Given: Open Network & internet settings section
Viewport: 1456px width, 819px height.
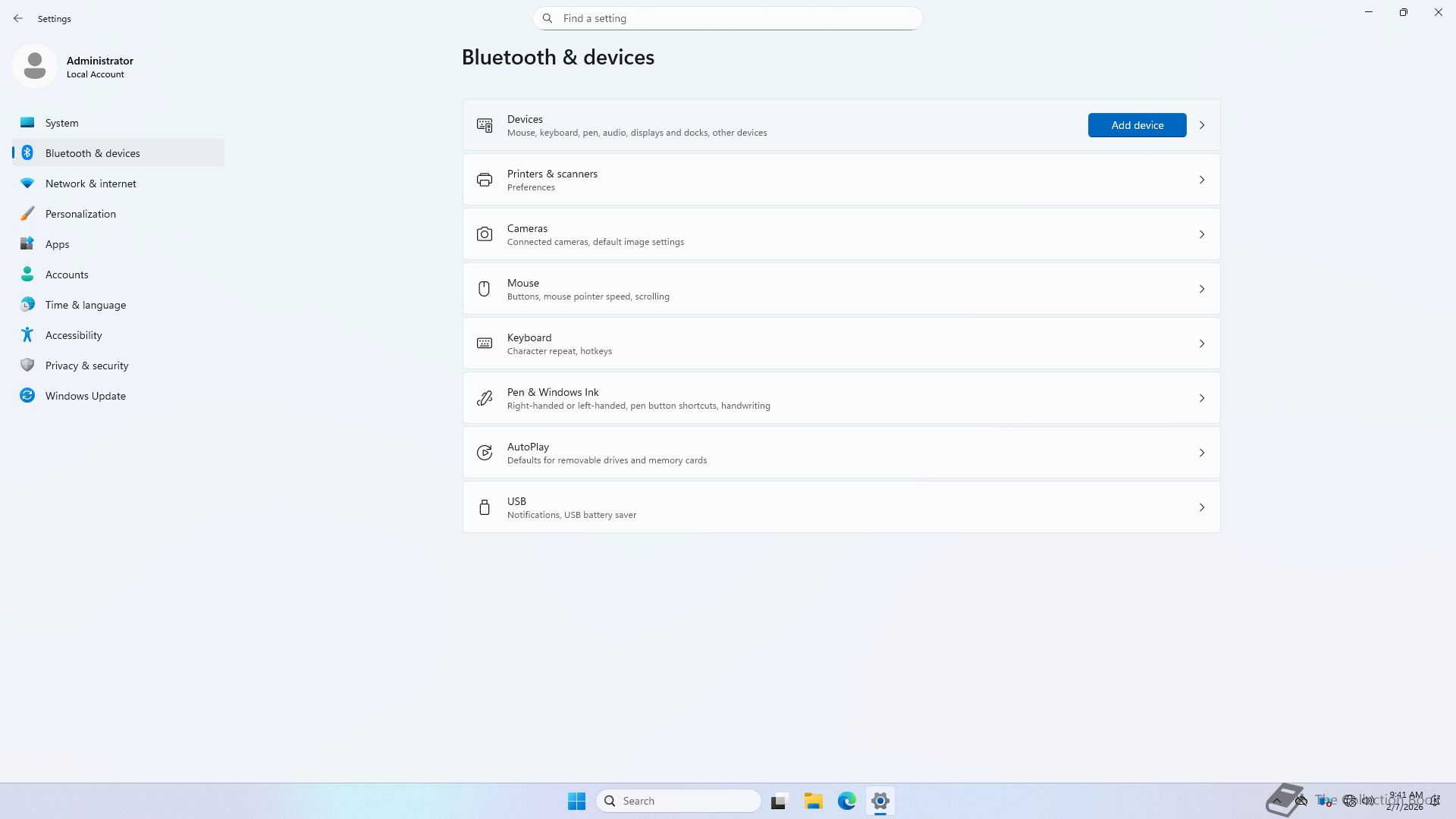Looking at the screenshot, I should tap(91, 184).
